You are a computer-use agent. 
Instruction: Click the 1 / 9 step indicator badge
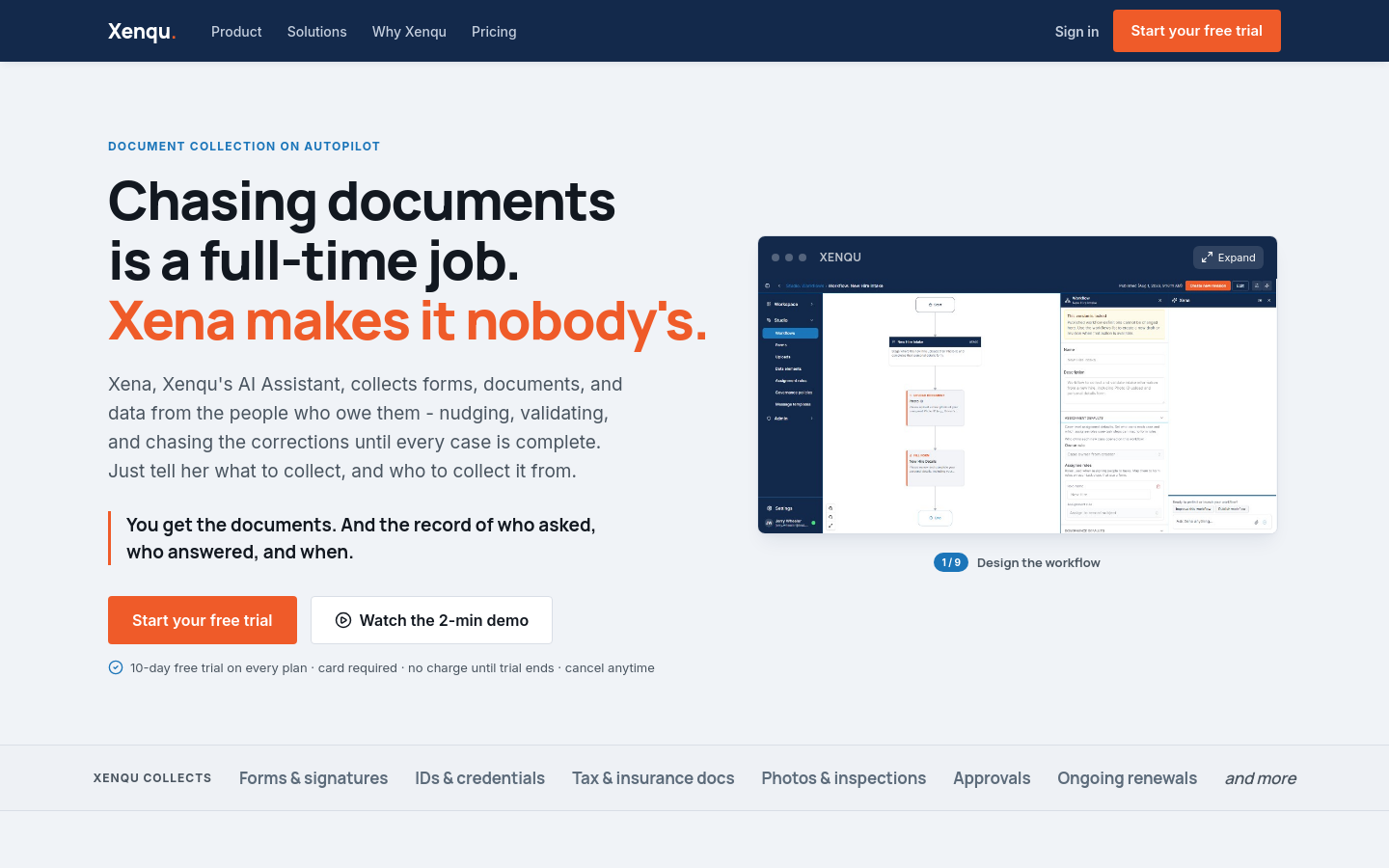[x=951, y=562]
